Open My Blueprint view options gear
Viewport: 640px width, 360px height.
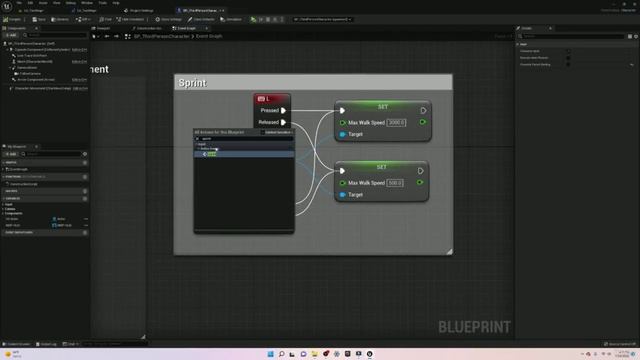coord(85,154)
